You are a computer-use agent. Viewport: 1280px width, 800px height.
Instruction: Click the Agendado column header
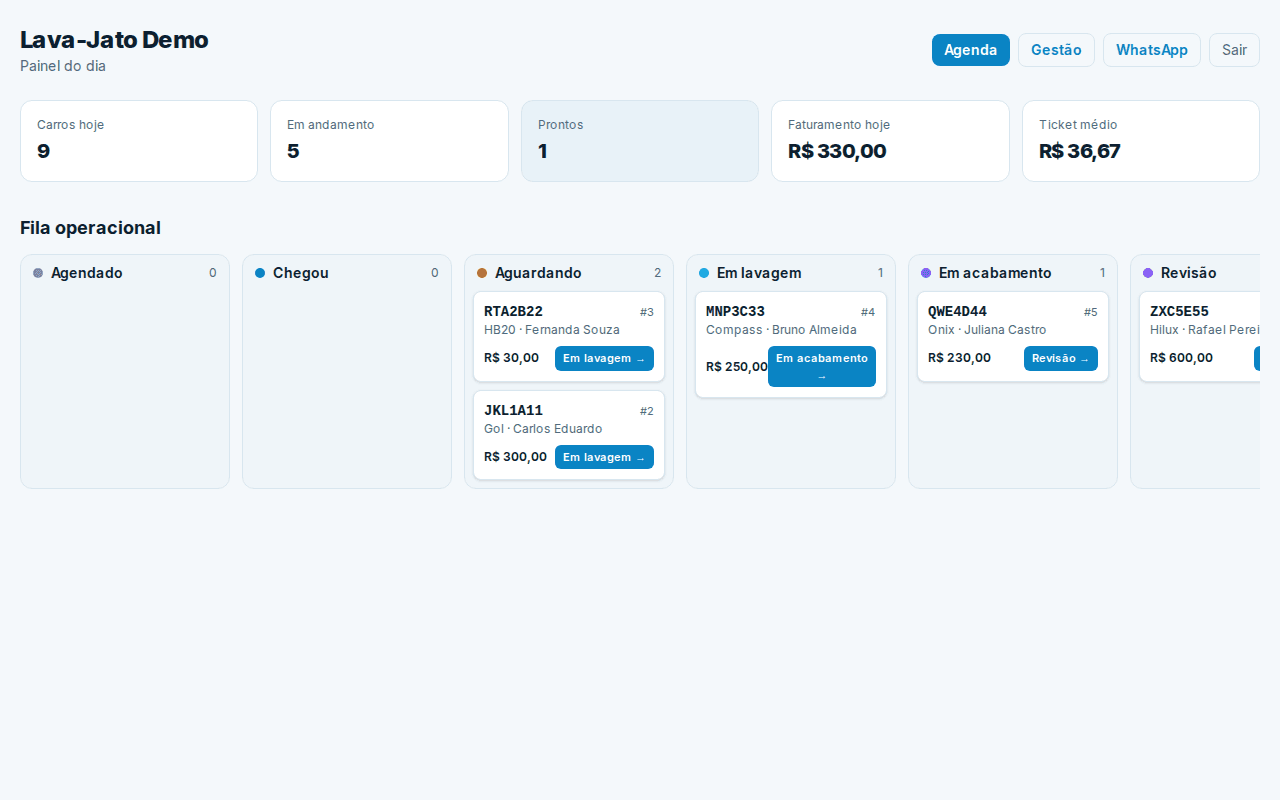(125, 273)
